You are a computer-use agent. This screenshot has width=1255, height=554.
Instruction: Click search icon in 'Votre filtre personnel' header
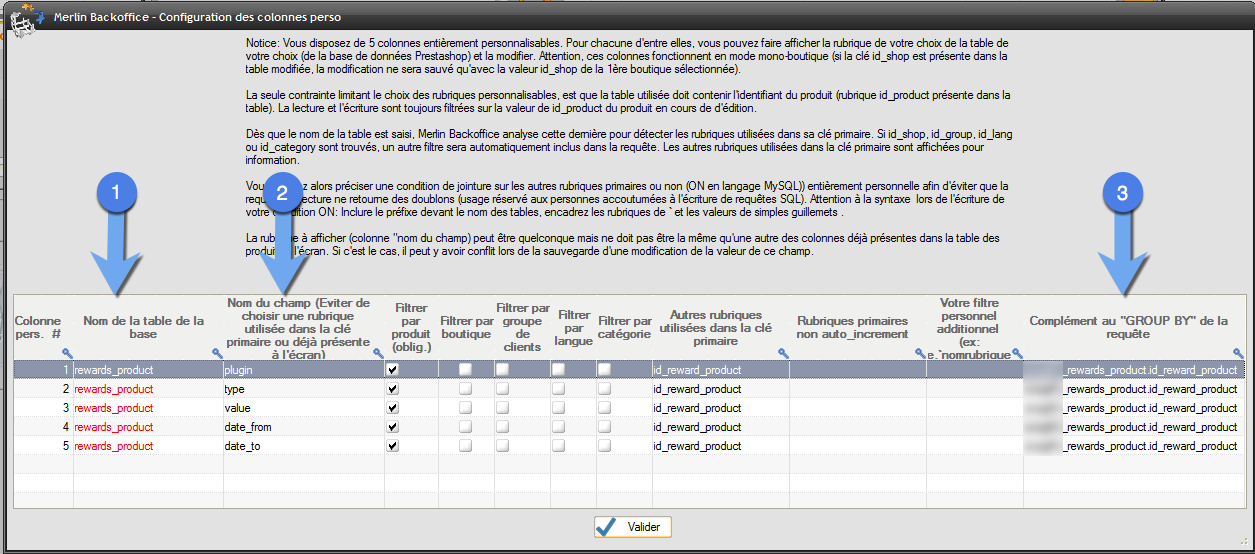click(1017, 353)
